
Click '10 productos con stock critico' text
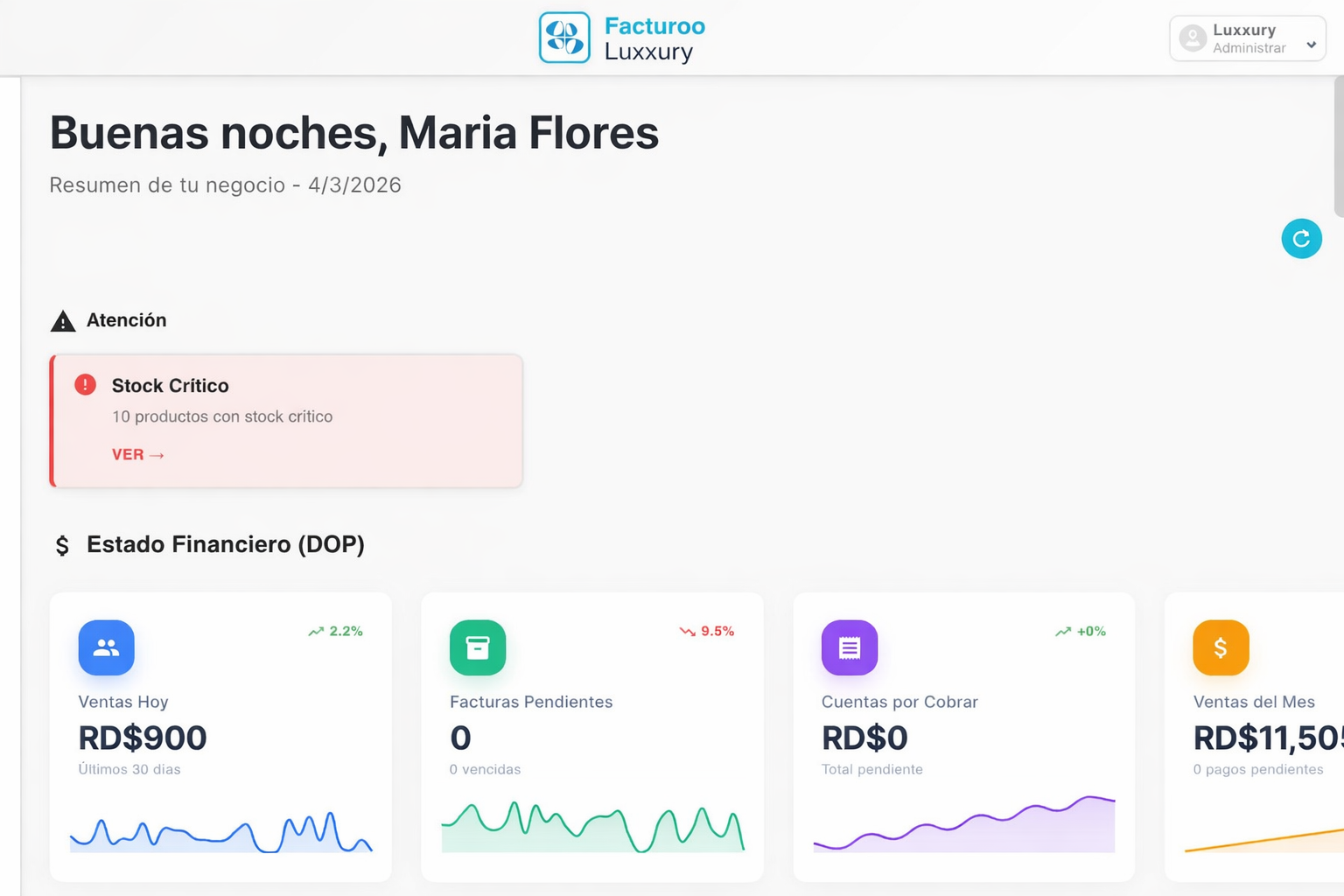[x=222, y=416]
